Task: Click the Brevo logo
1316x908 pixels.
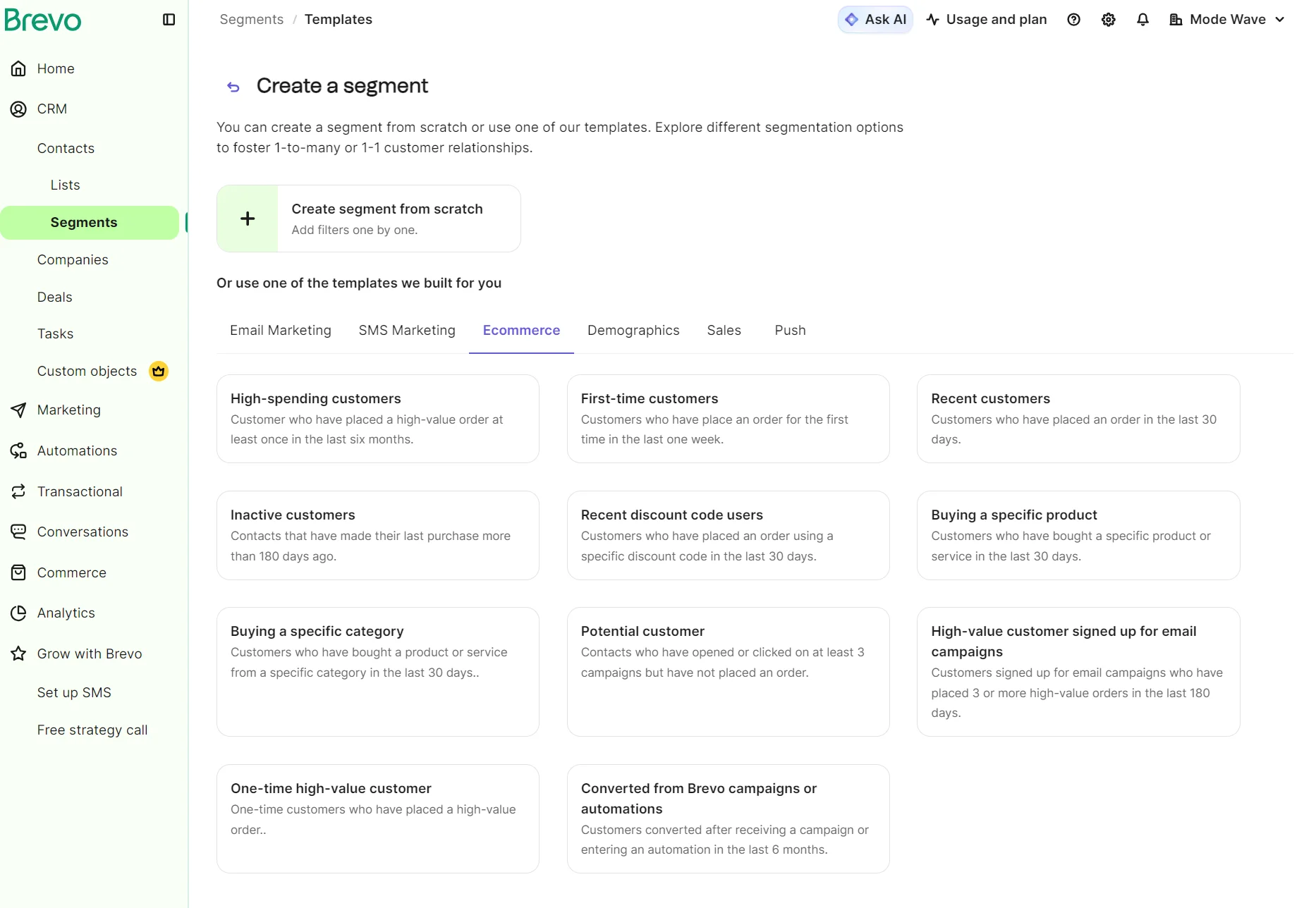Action: (42, 20)
